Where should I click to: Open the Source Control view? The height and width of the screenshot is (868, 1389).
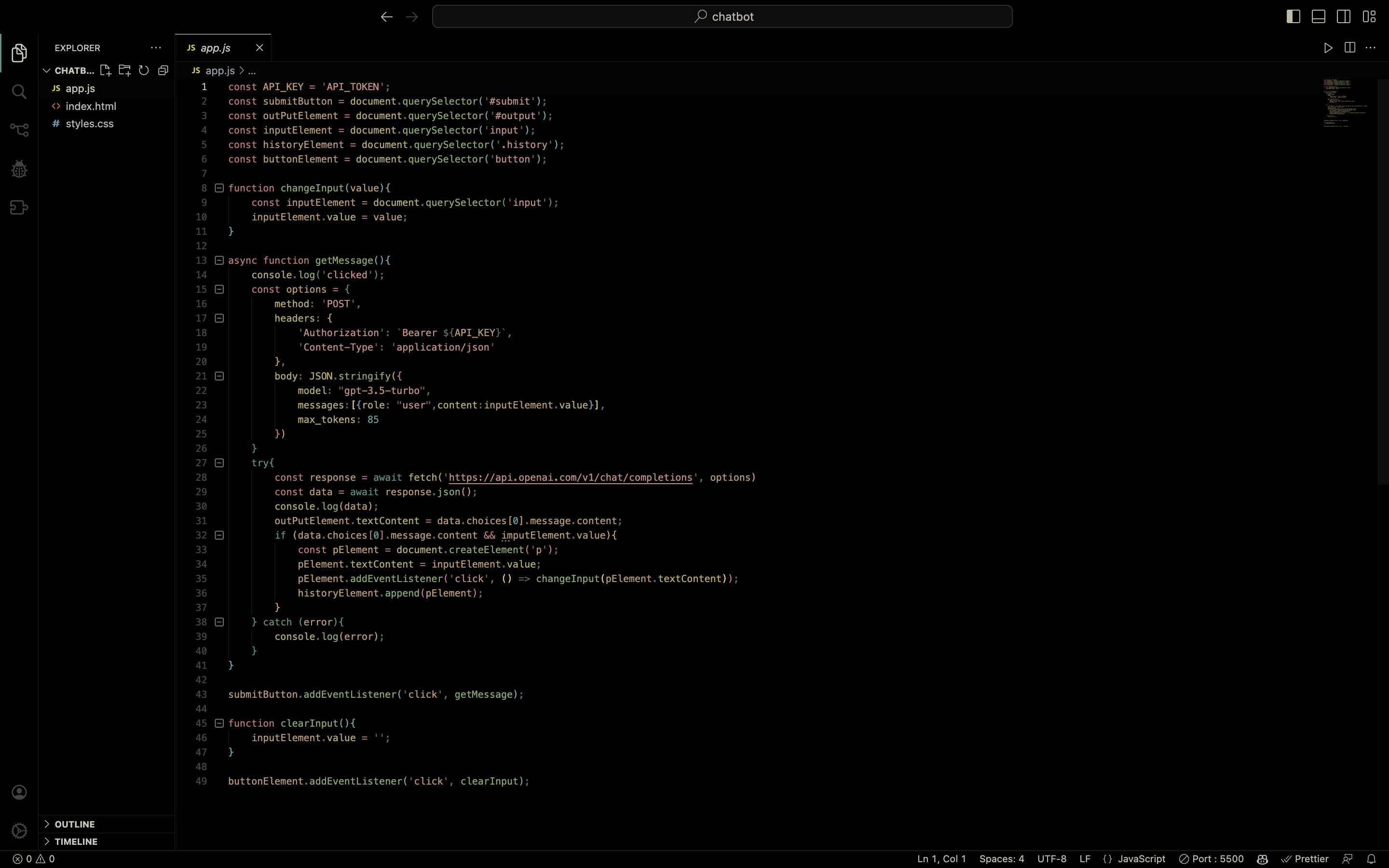click(x=19, y=130)
